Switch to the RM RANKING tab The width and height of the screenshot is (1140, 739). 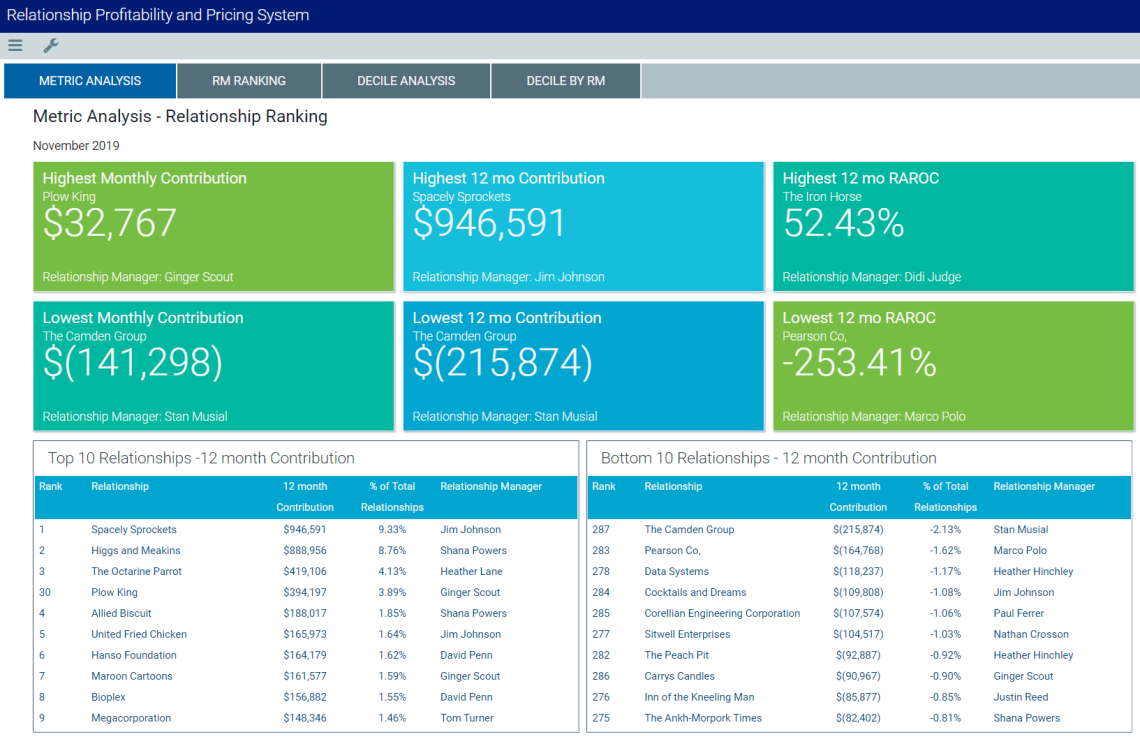[248, 80]
